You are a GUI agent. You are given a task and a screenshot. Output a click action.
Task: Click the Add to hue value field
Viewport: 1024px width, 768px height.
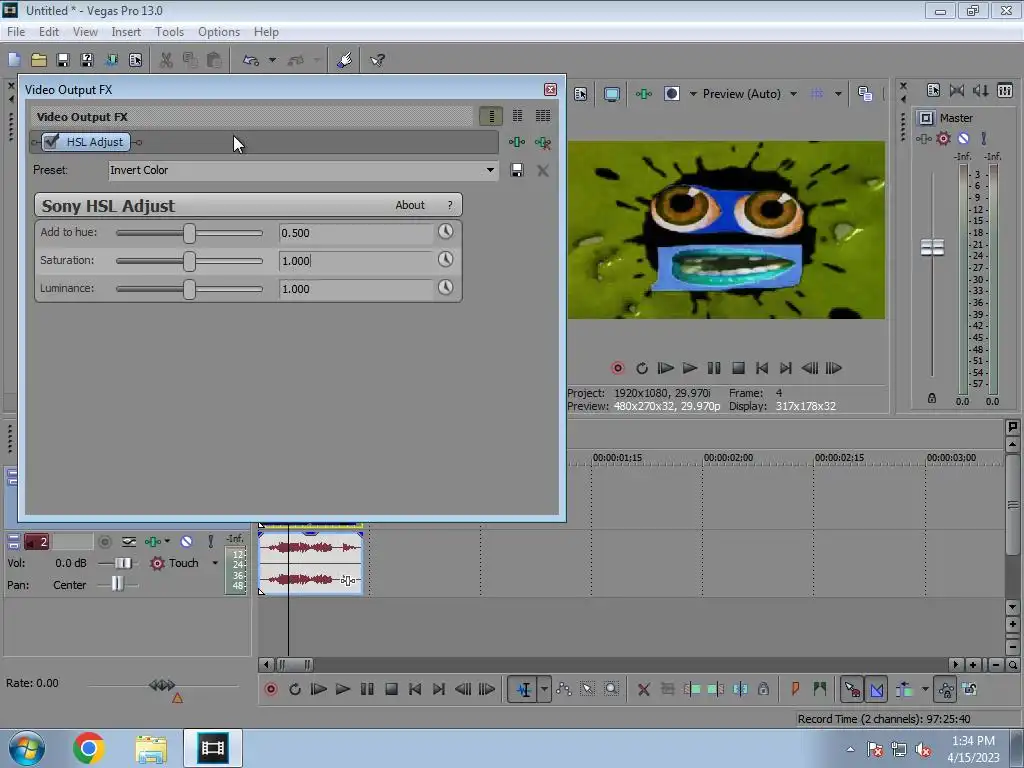point(356,233)
